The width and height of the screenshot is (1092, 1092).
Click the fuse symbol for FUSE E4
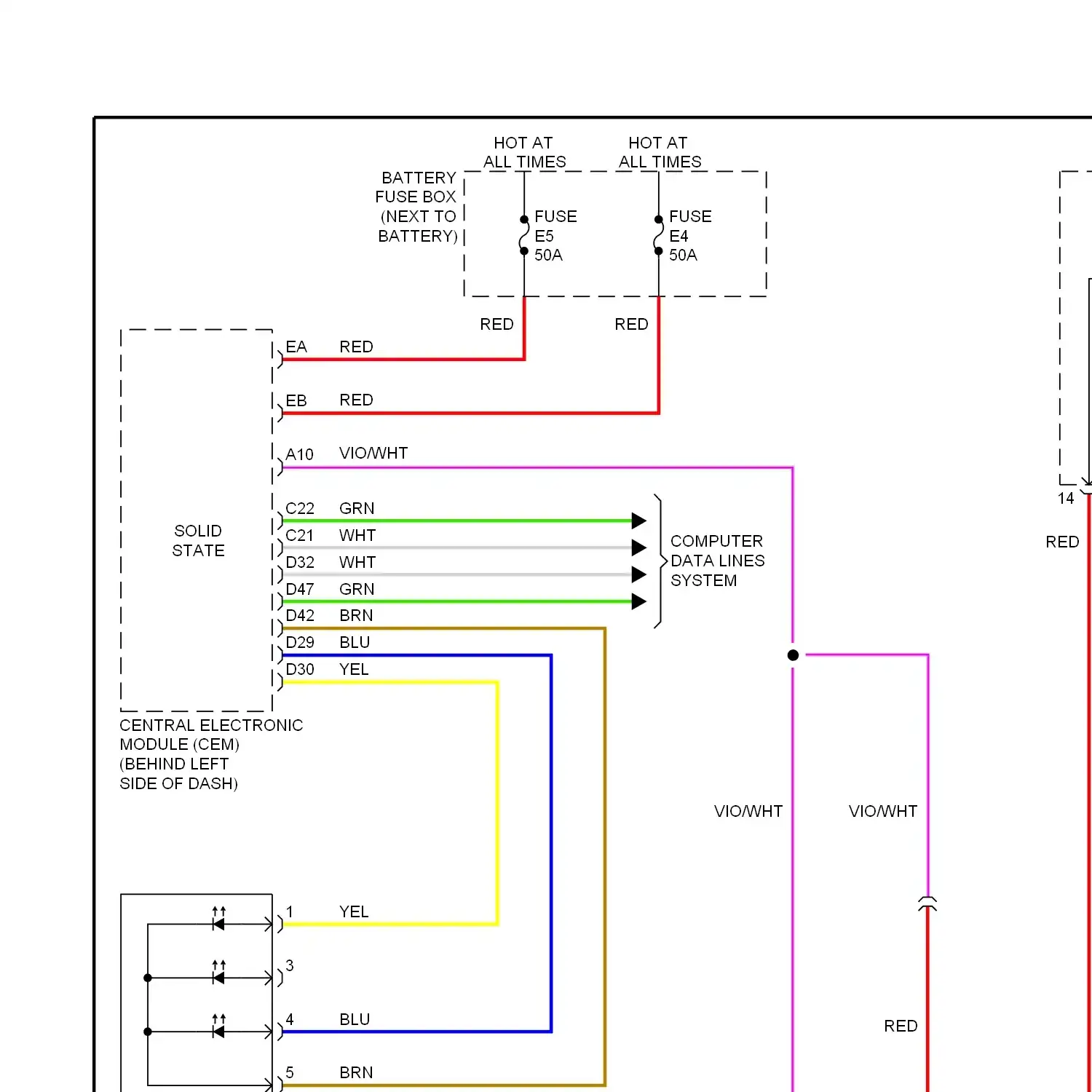click(658, 235)
